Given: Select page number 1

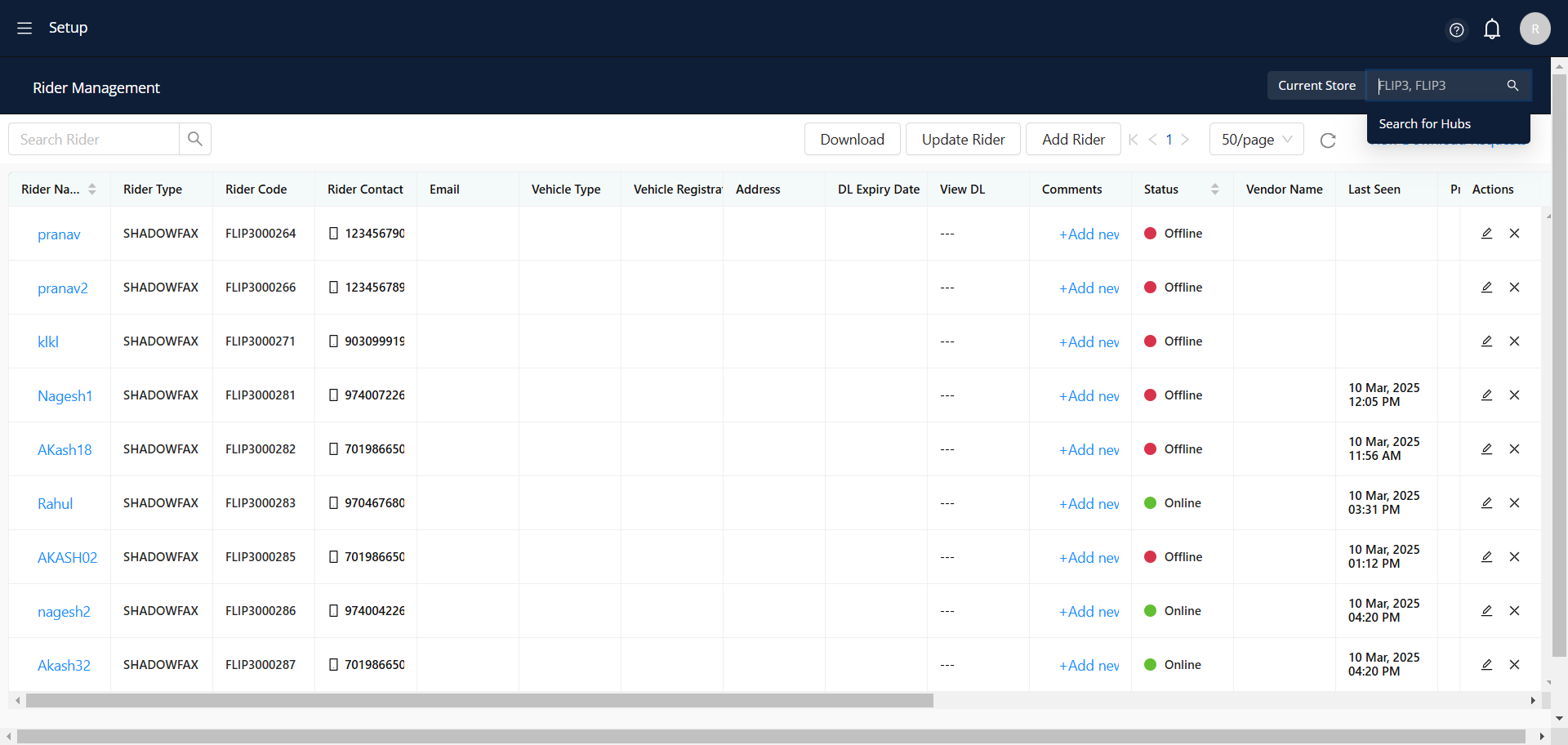Looking at the screenshot, I should 1169,140.
